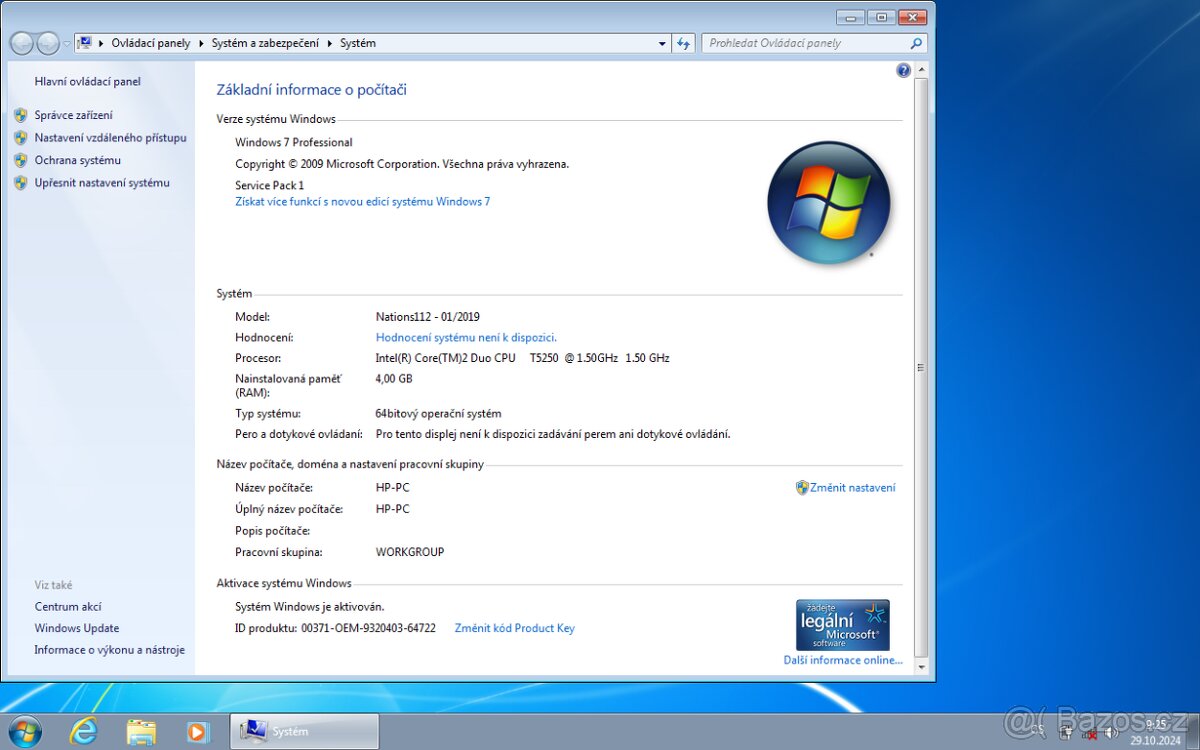The image size is (1200, 750).
Task: Click Získat více funkcí s novou edicí link
Action: (x=363, y=201)
